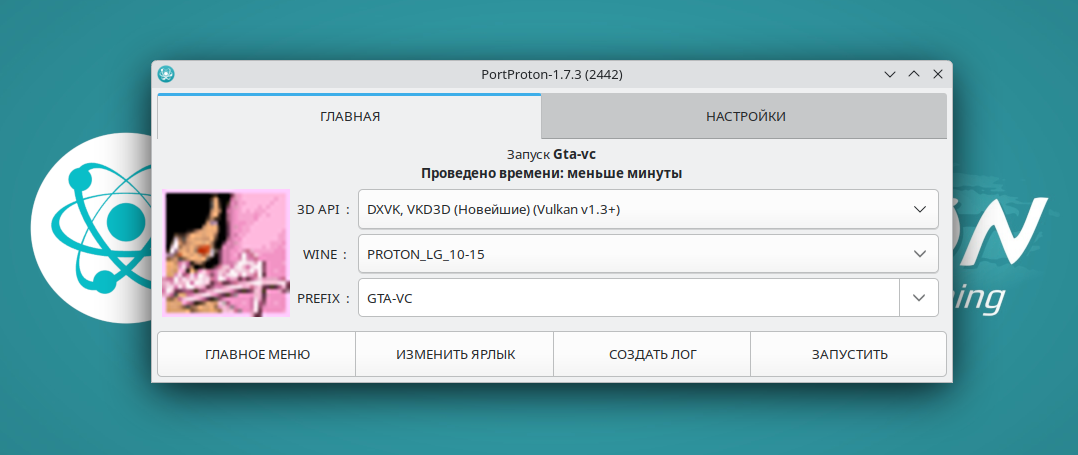Launch the game with ЗАПУСТИТЬ
The width and height of the screenshot is (1078, 455).
click(849, 355)
